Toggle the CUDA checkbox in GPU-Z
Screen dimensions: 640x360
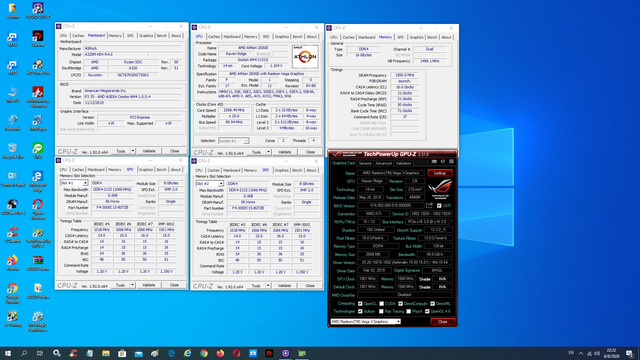coord(381,304)
